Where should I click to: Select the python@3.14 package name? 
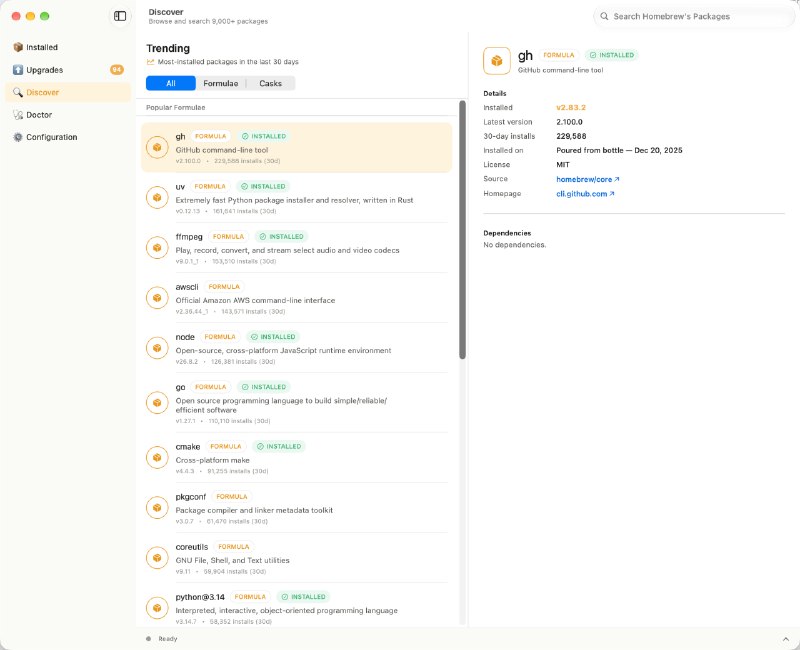(200, 597)
